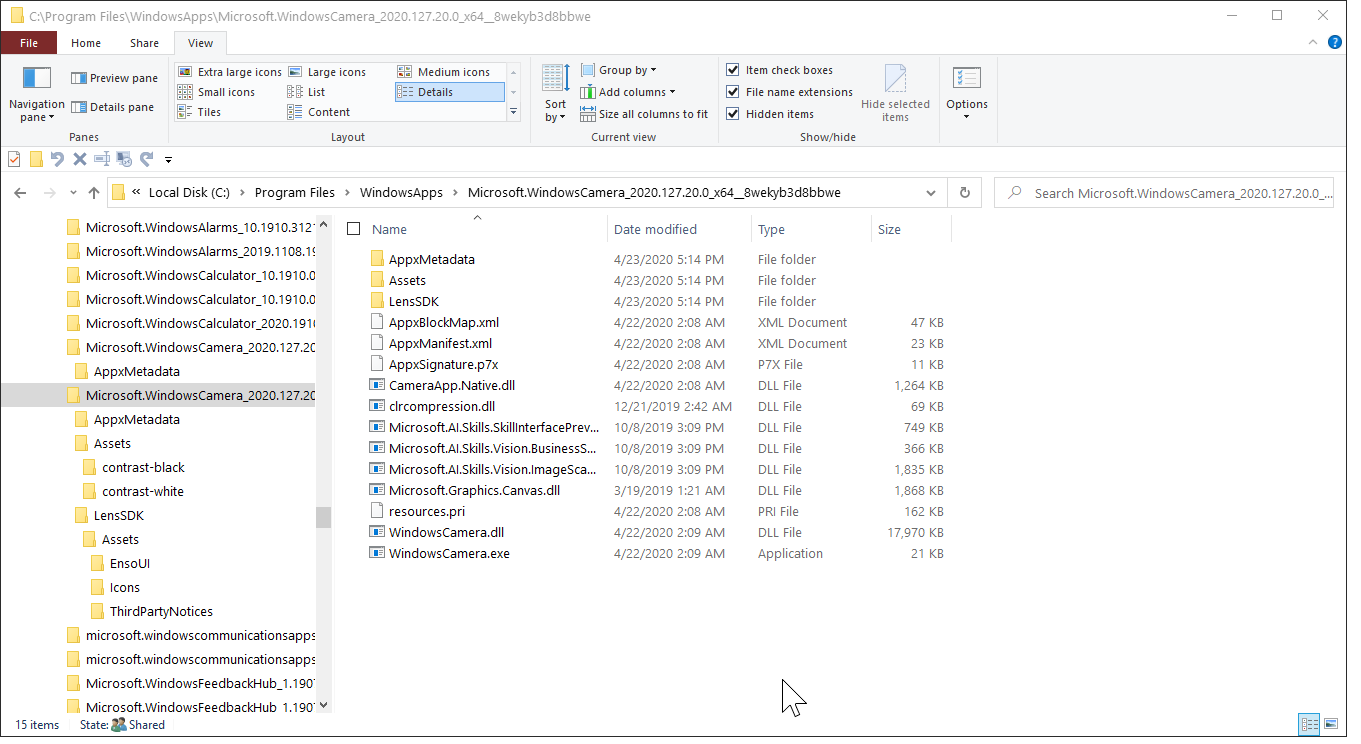1361x744 pixels.
Task: Switch to large thumbnails view in status bar
Action: click(x=1331, y=724)
